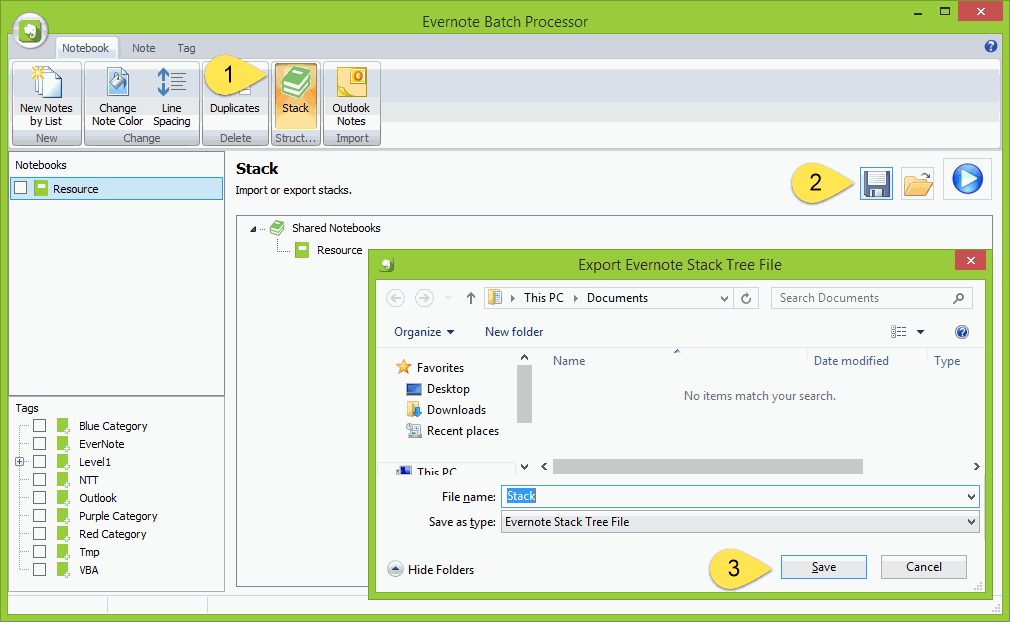Check the NTT tag checkbox
Viewport: 1010px width, 622px height.
click(x=39, y=480)
